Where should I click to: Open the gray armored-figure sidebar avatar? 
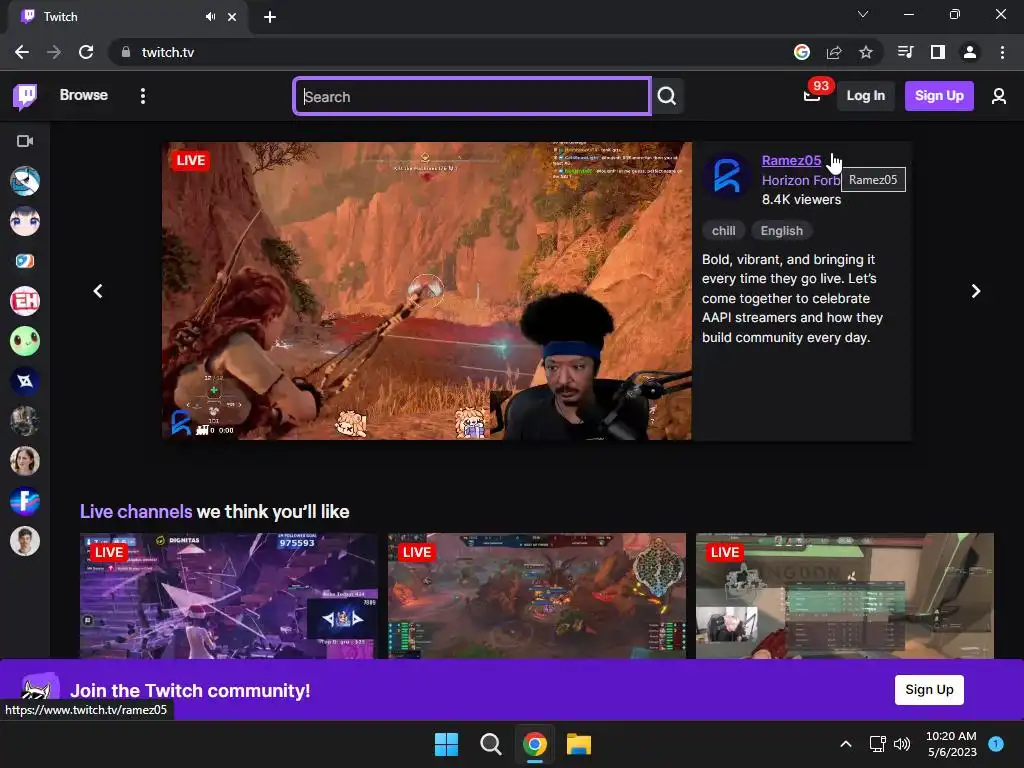pyautogui.click(x=25, y=421)
